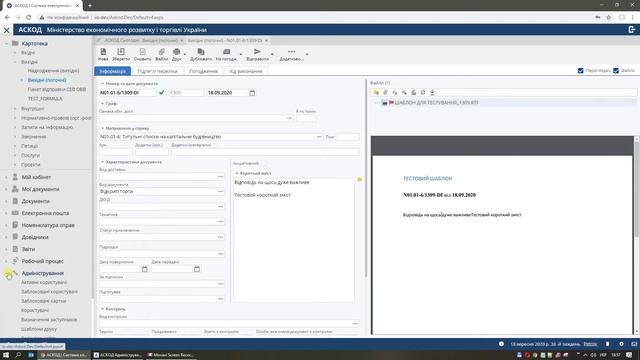Open dropdown arrow next to Друк
This screenshot has height=360, width=640.
click(x=185, y=54)
